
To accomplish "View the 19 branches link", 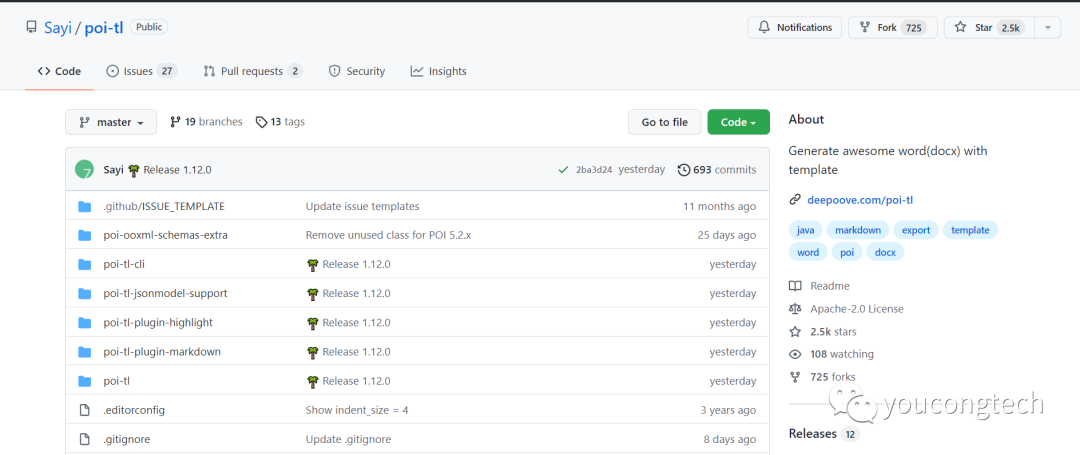I will click(206, 122).
